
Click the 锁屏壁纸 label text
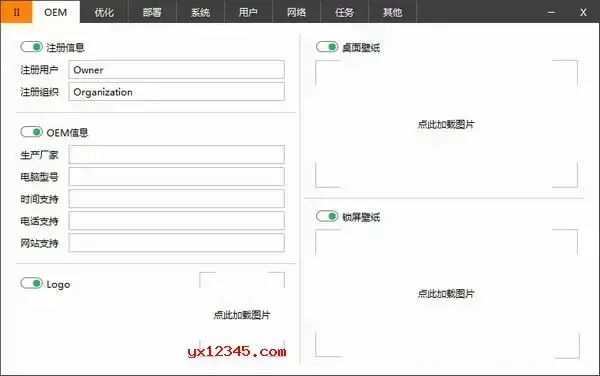click(361, 217)
